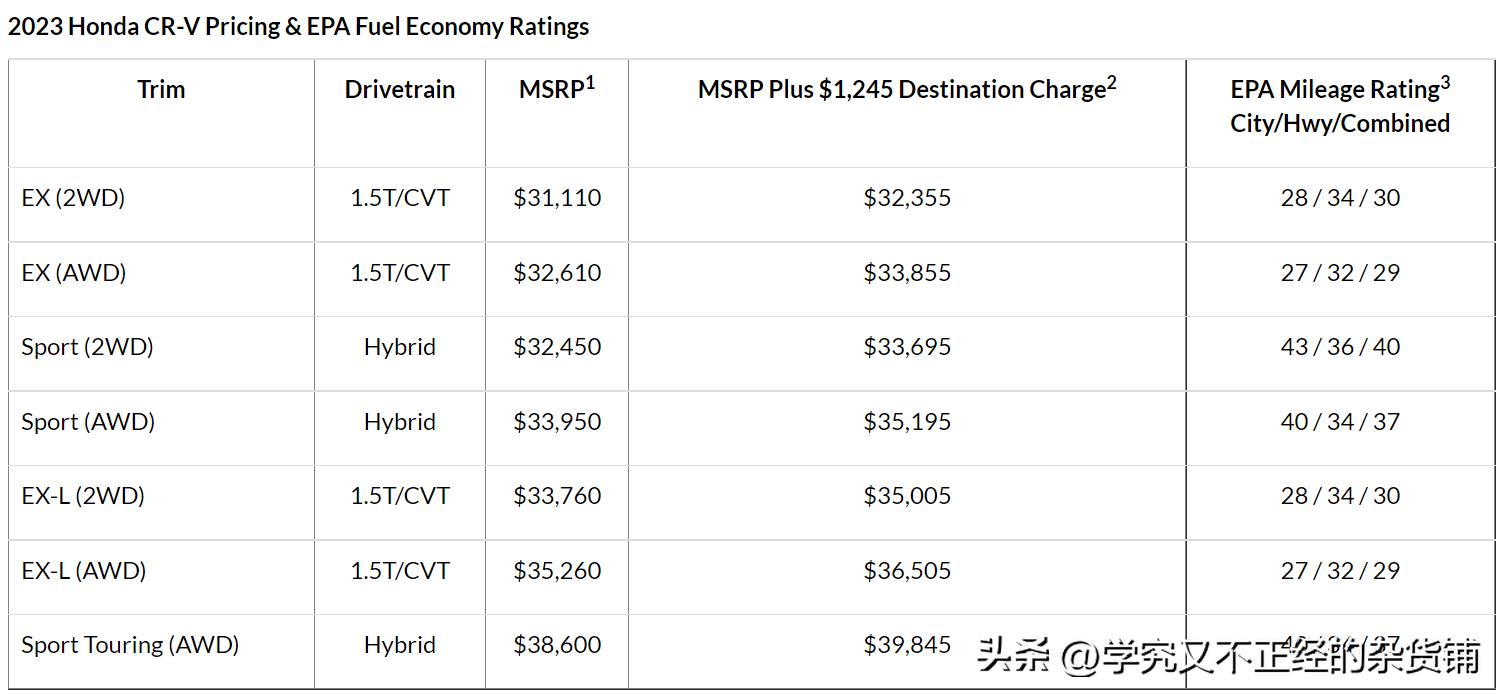Click the 2023 Honda CR-V Pricing title
1501x695 pixels.
click(299, 26)
